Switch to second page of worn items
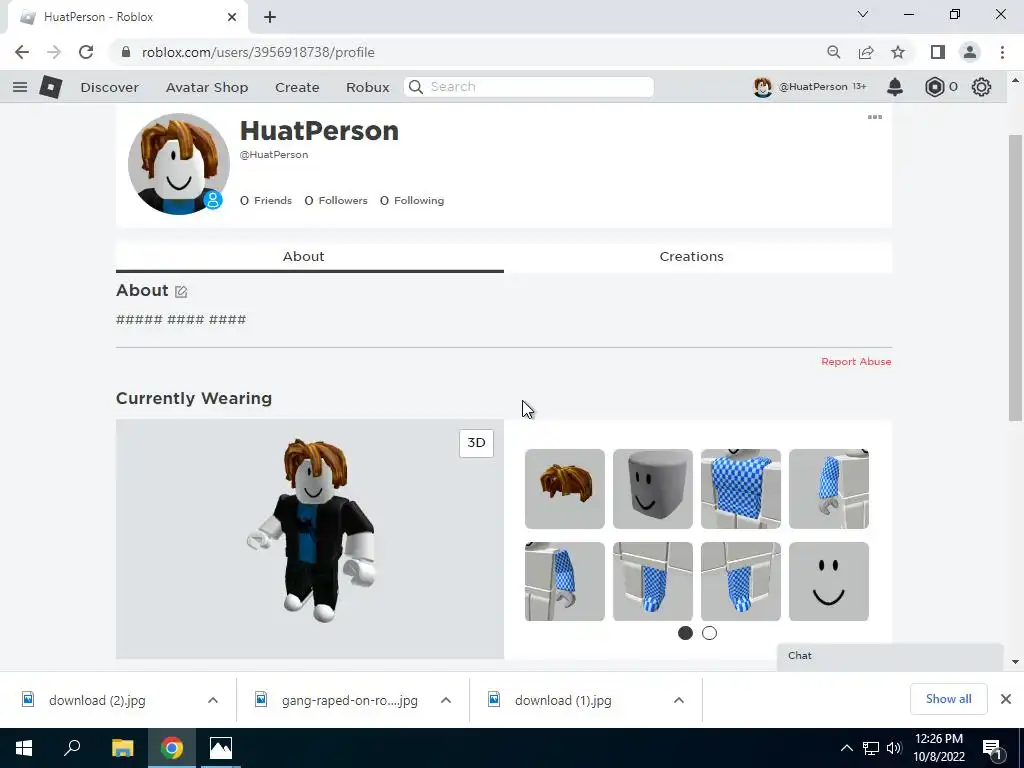The image size is (1024, 768). 709,633
